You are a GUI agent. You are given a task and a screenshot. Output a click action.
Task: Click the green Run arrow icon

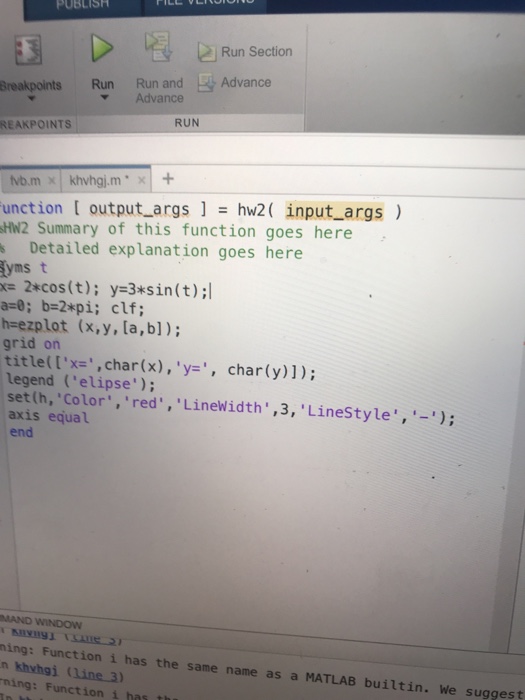point(102,48)
